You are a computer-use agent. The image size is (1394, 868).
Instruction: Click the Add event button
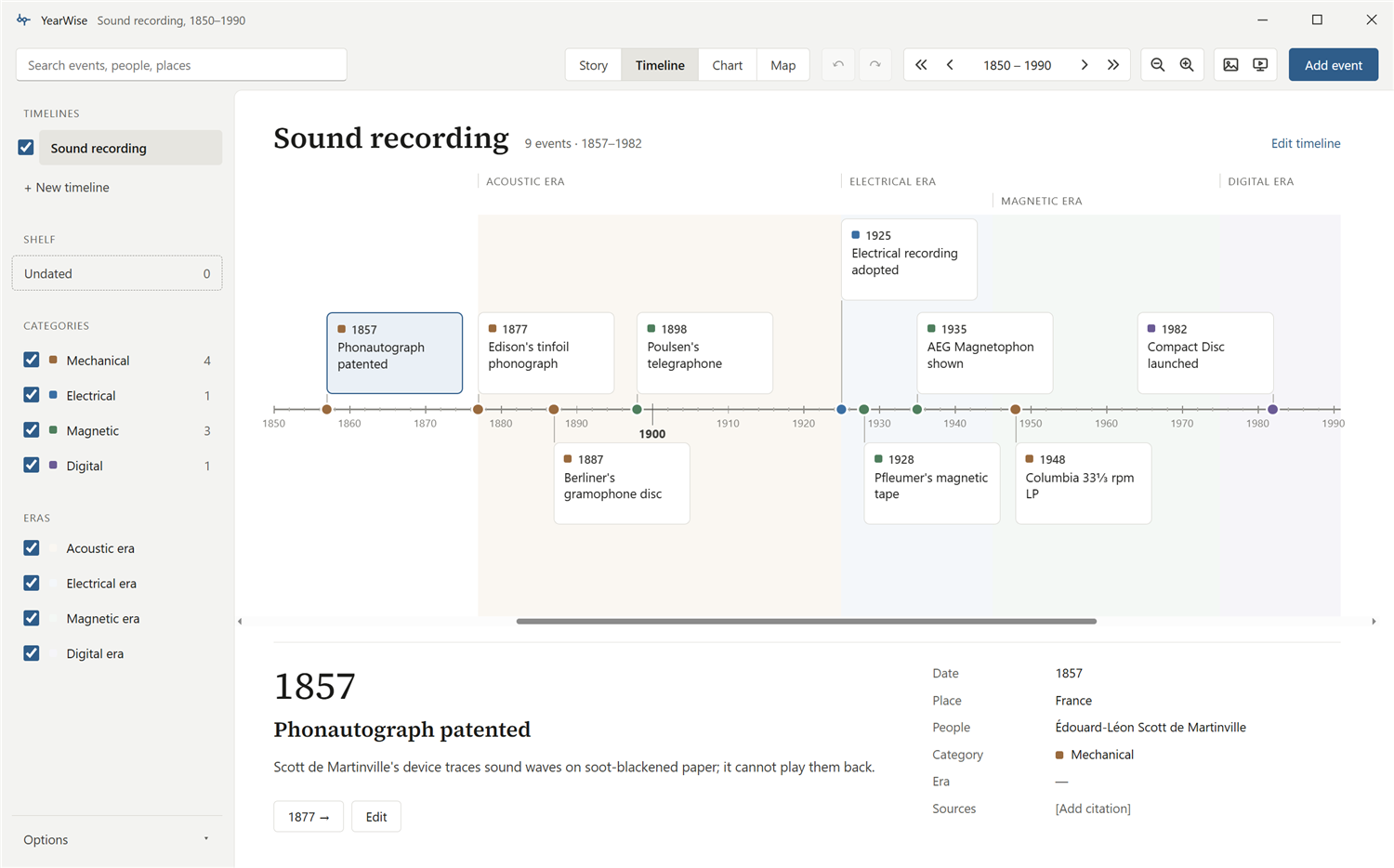coord(1333,65)
